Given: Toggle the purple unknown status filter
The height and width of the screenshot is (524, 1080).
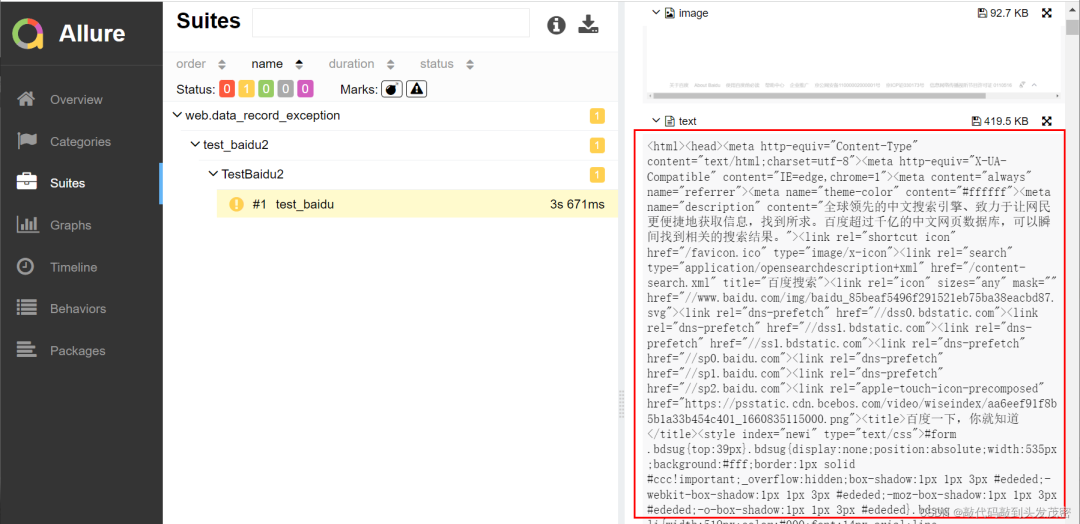Looking at the screenshot, I should click(x=305, y=89).
